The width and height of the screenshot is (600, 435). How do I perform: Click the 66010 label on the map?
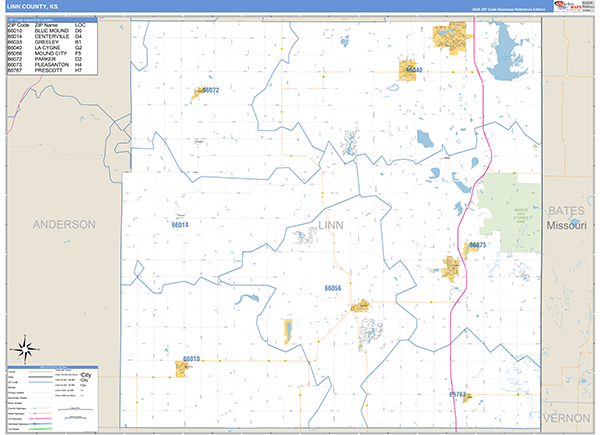click(191, 359)
